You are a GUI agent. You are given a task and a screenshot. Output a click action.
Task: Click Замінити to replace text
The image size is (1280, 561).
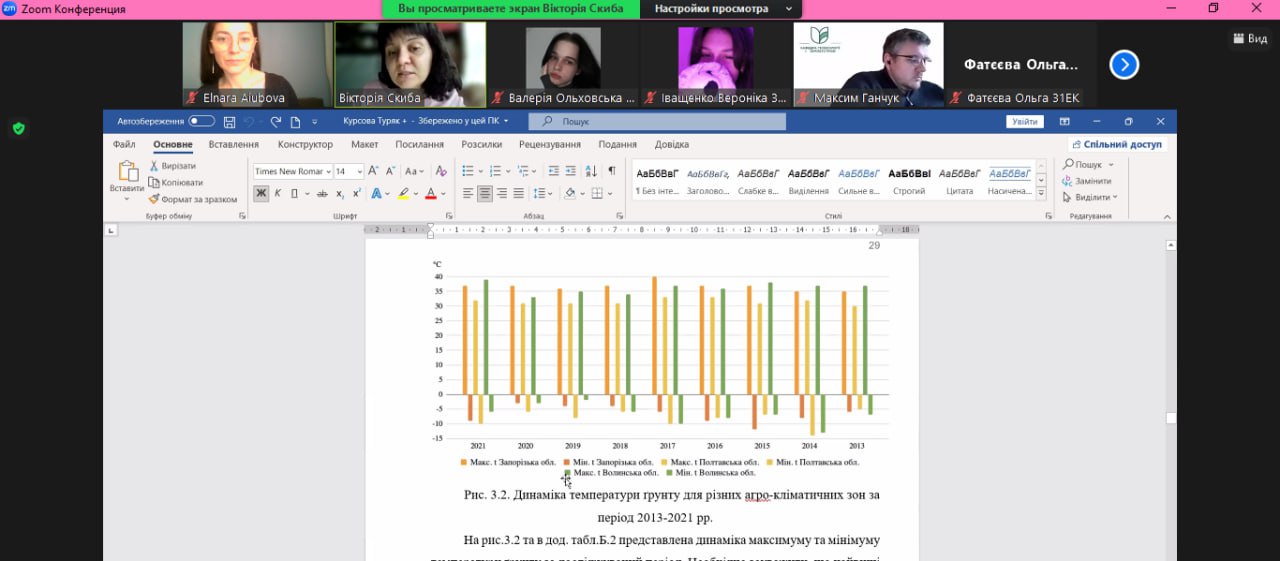point(1086,181)
